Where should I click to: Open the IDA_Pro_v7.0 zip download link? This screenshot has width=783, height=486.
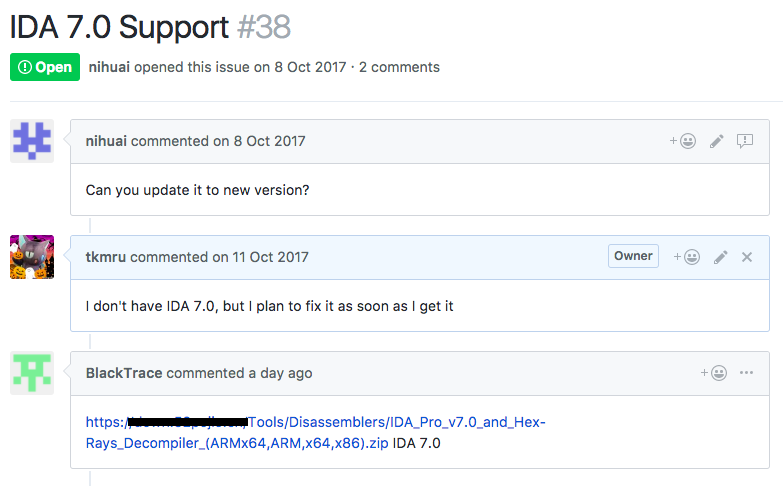pos(316,433)
